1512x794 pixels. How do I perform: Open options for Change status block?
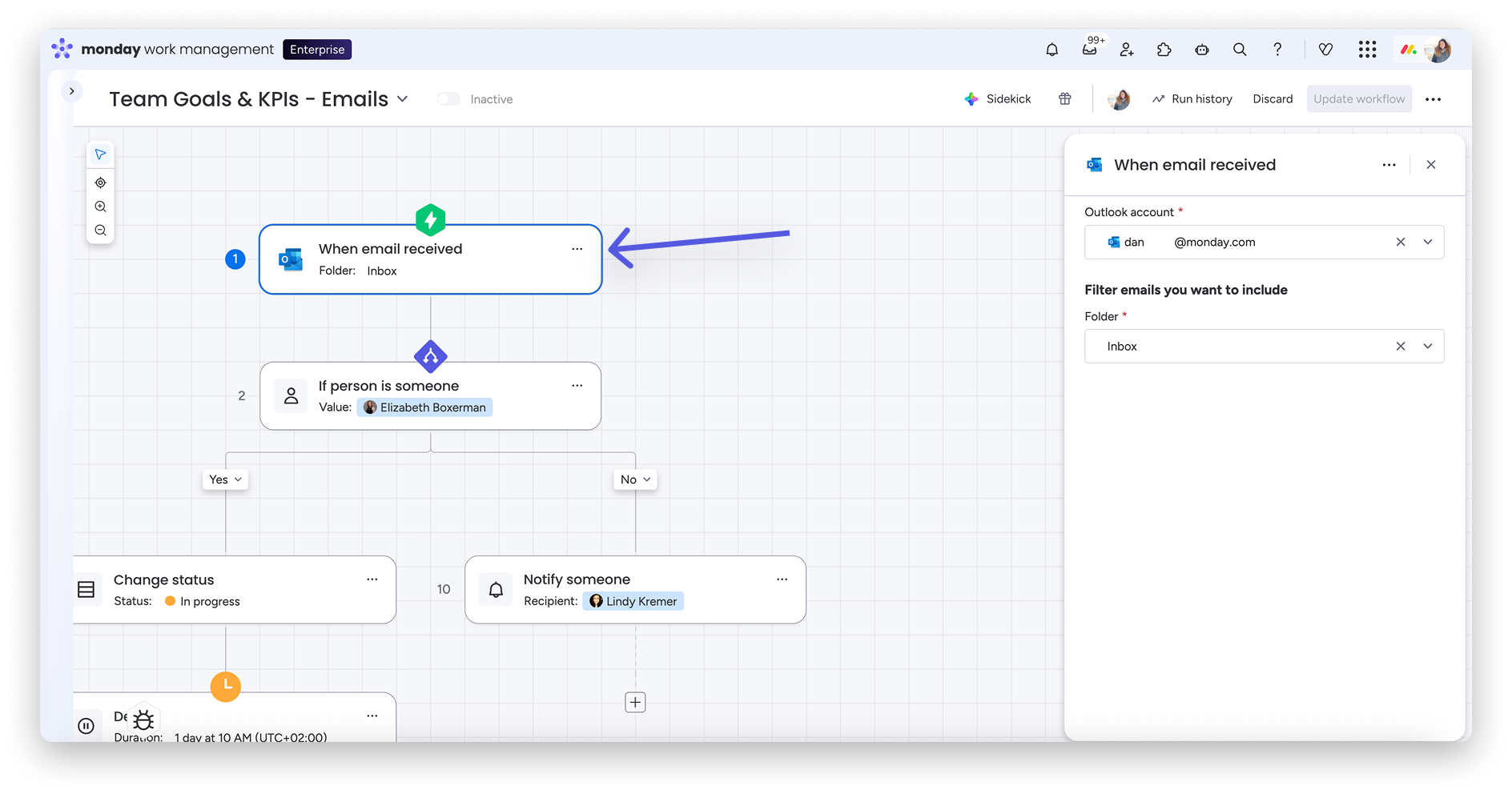click(372, 579)
